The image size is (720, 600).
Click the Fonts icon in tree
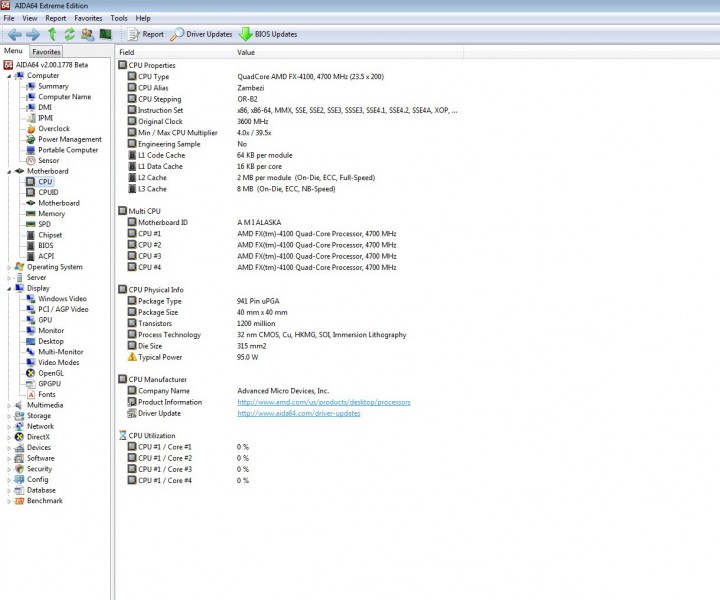(30, 394)
